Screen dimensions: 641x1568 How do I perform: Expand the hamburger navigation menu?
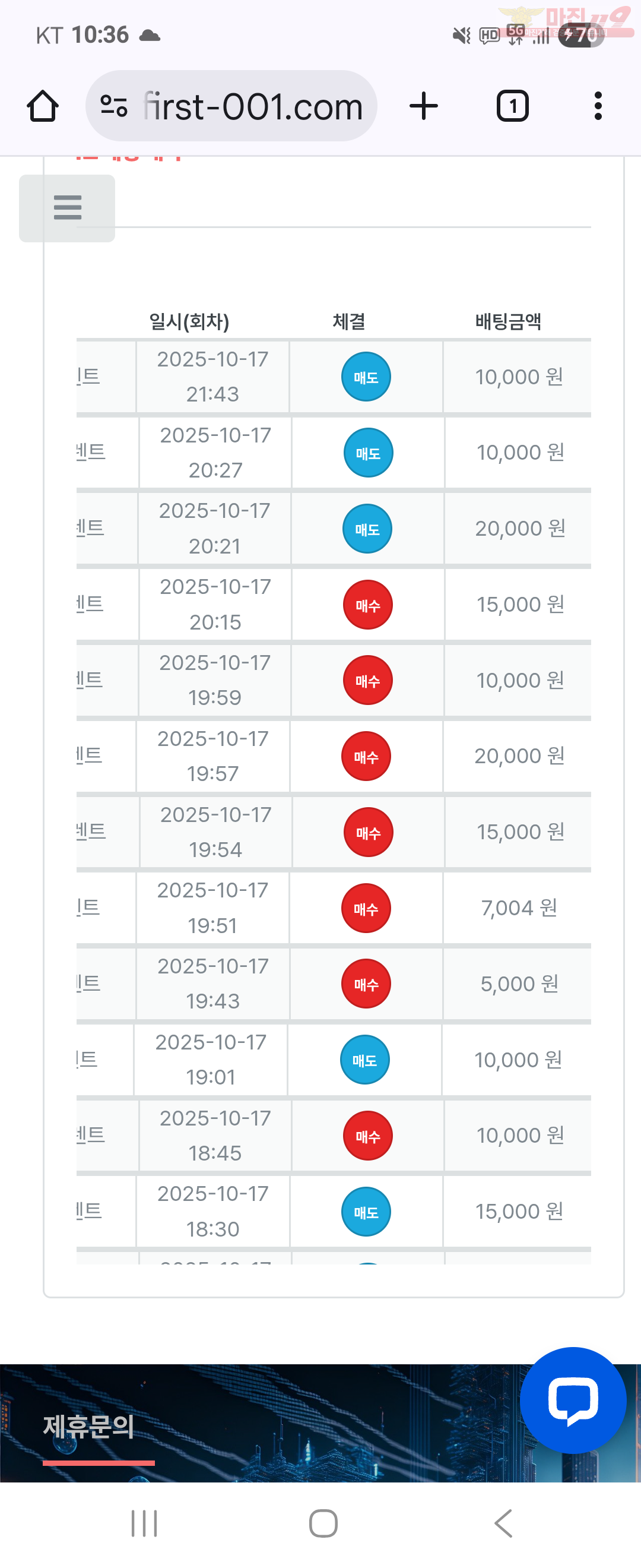click(67, 208)
